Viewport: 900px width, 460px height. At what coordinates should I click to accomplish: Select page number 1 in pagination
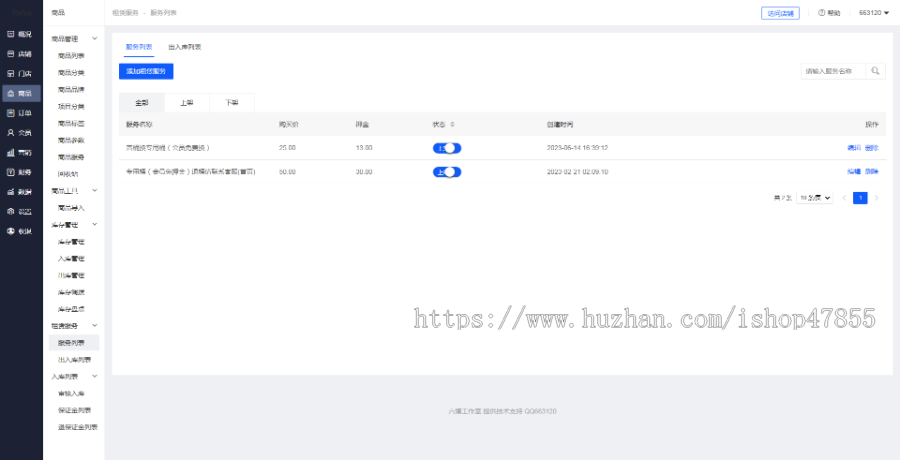tap(860, 198)
